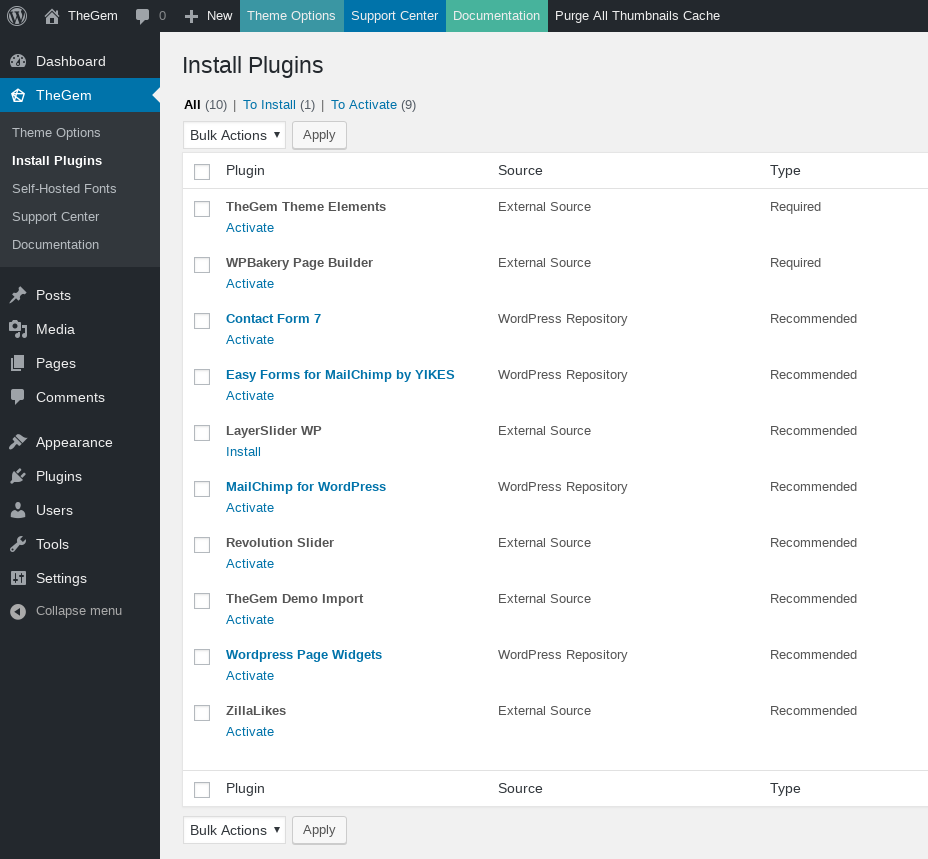The height and width of the screenshot is (859, 928).
Task: Click the Posts pushpin icon
Action: [x=18, y=295]
